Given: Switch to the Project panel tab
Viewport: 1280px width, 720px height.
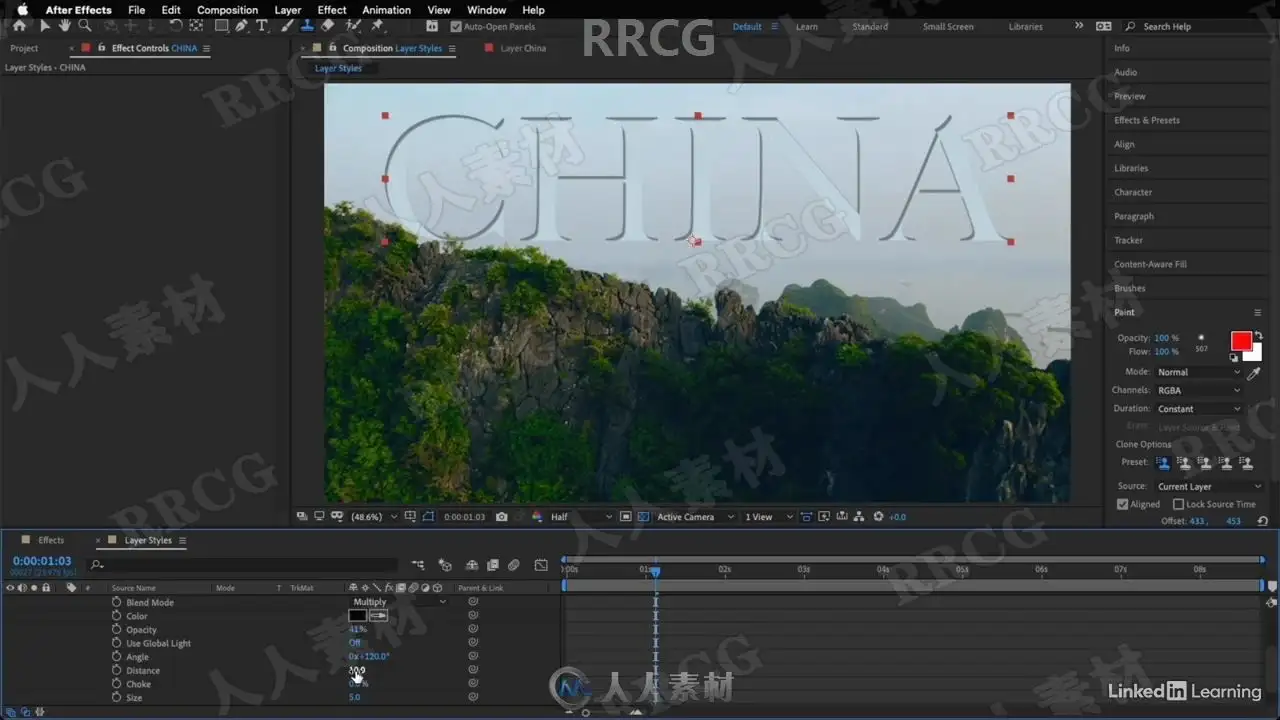Looking at the screenshot, I should click(x=24, y=48).
